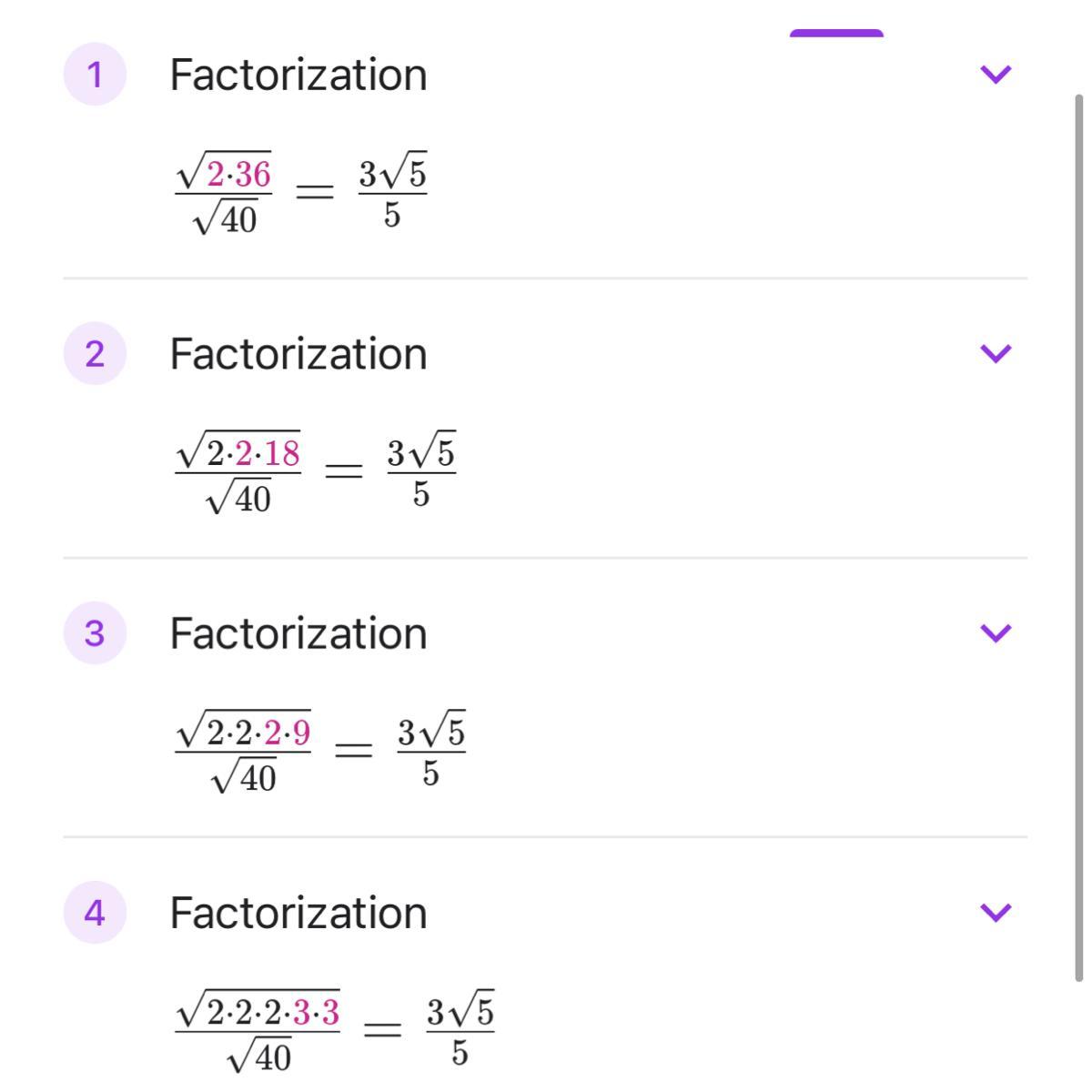1092x1092 pixels.
Task: Click the vertical scrollbar on the right
Action: pos(1079,537)
